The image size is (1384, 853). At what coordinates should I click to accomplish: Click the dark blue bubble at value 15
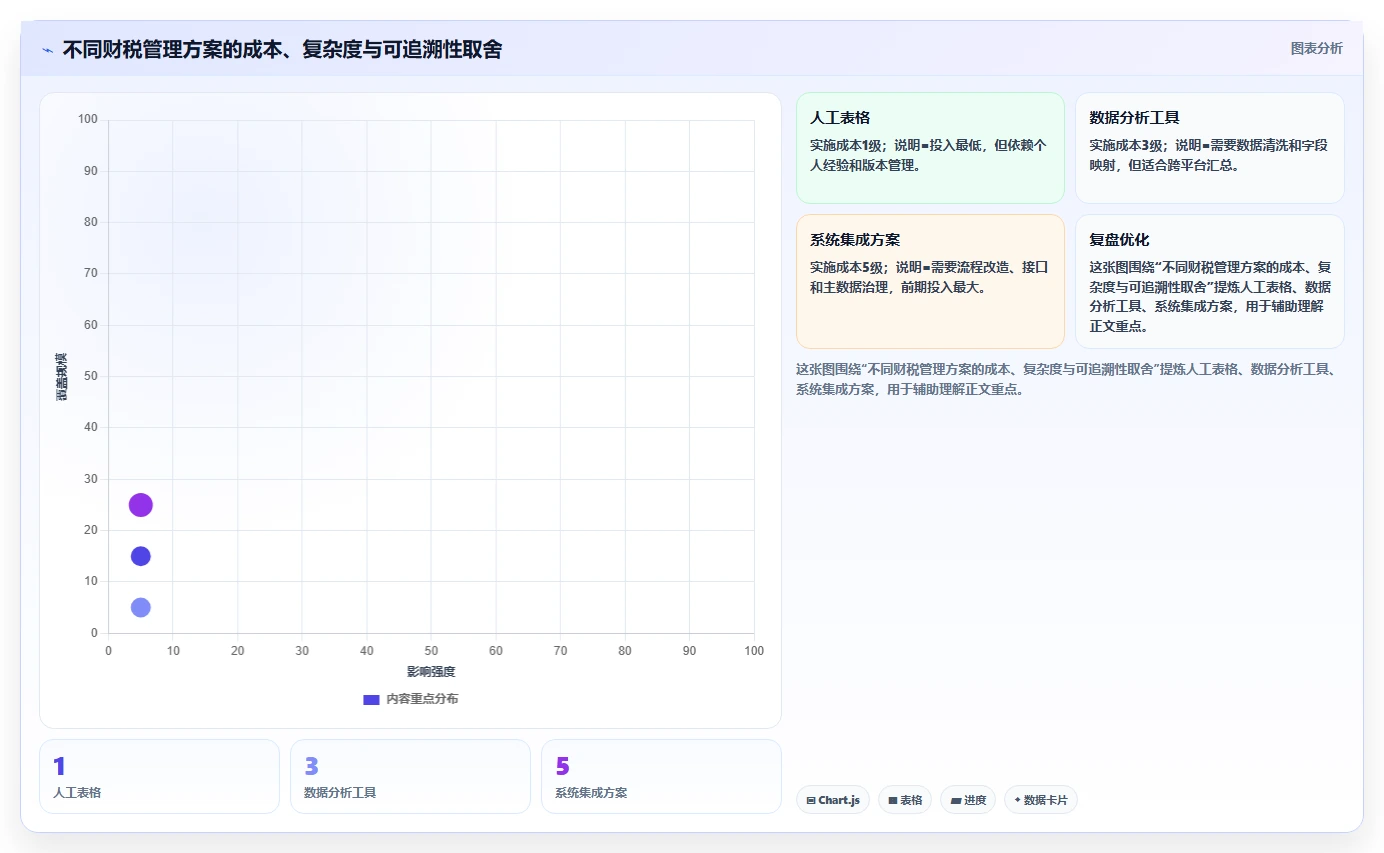[141, 556]
